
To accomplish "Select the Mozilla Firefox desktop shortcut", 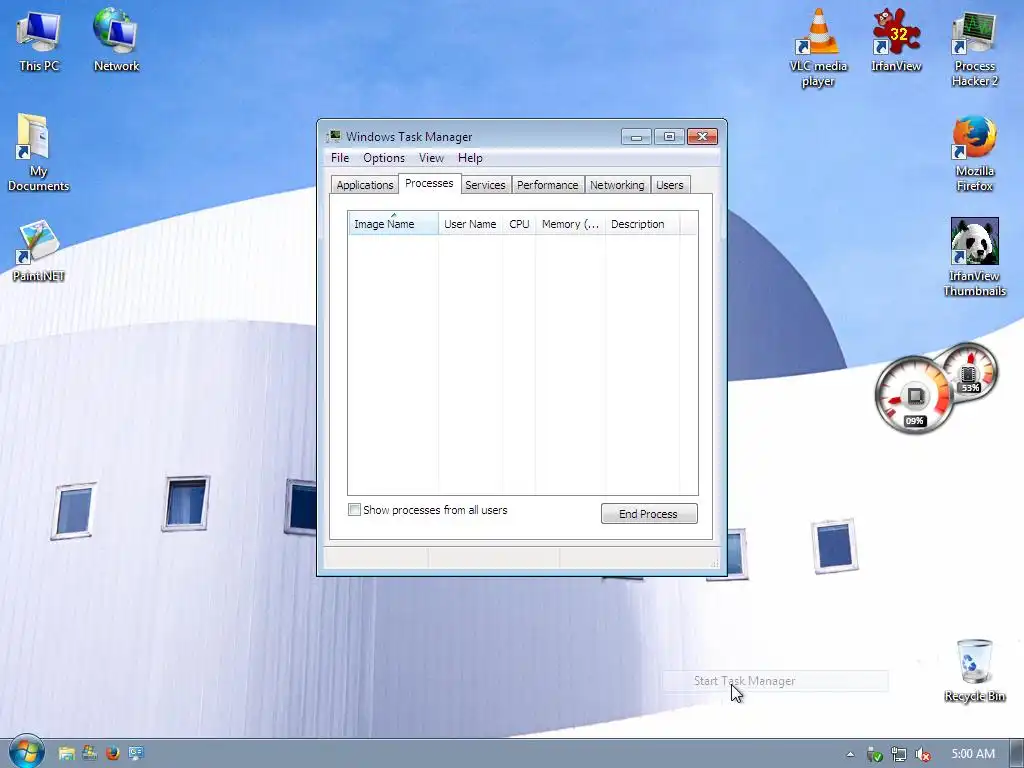I will click(x=974, y=154).
